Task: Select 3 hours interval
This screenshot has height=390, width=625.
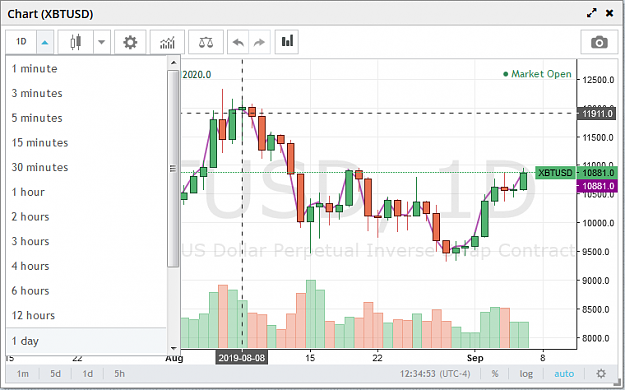Action: coord(86,242)
